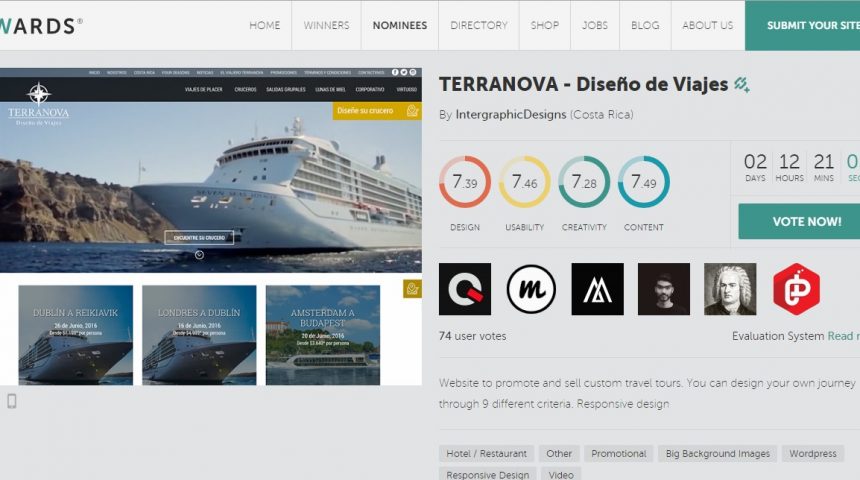
Task: Open the WINNERS page from the navigation
Action: [326, 25]
